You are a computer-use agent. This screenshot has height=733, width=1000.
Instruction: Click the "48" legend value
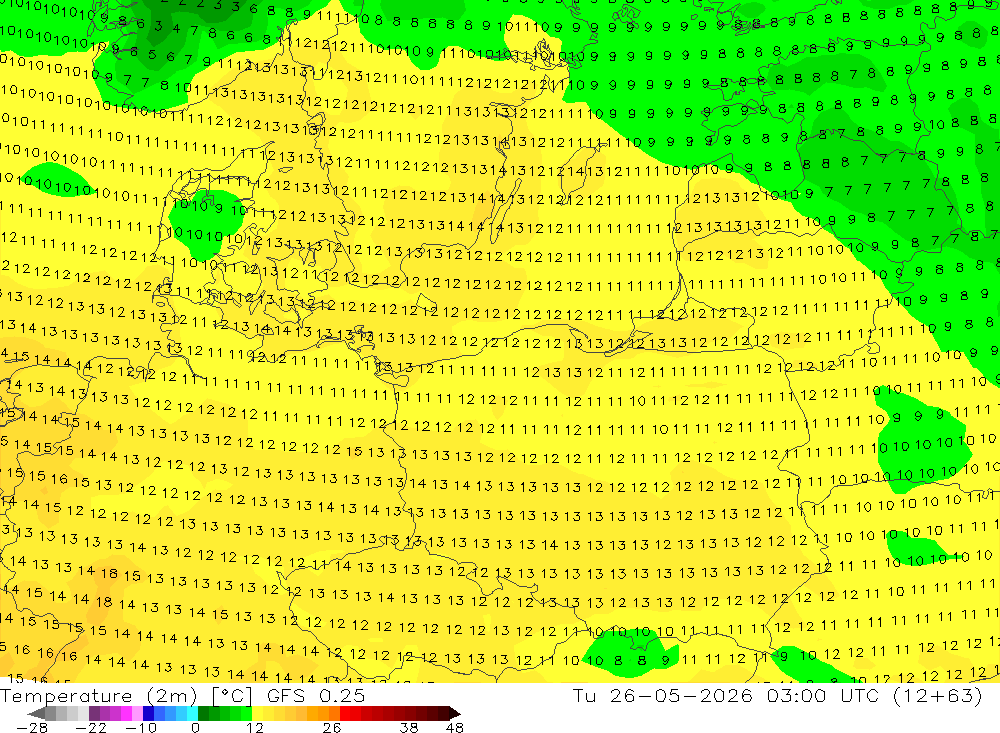coord(455,727)
